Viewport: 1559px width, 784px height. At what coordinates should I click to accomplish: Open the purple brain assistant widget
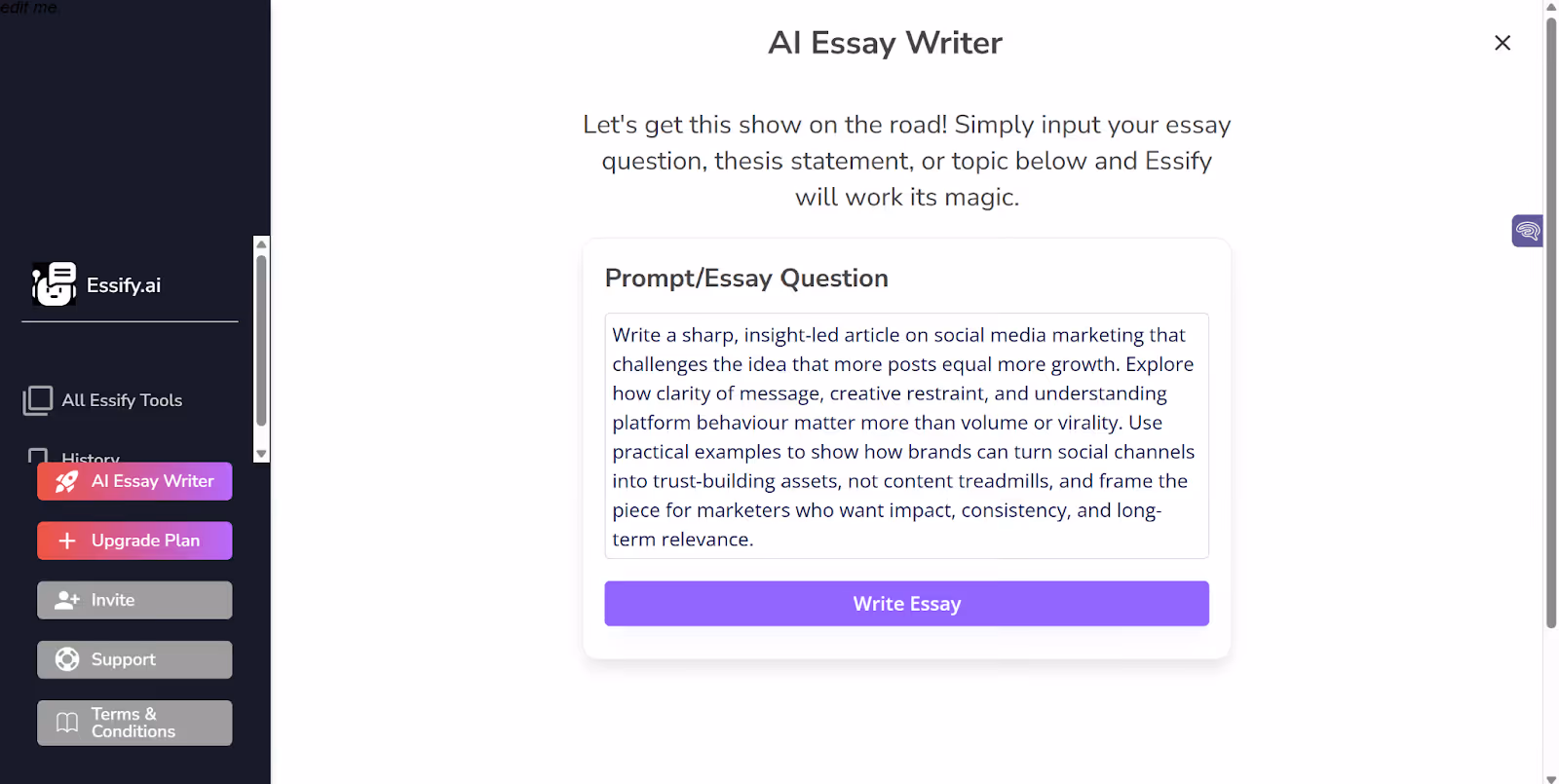1526,231
